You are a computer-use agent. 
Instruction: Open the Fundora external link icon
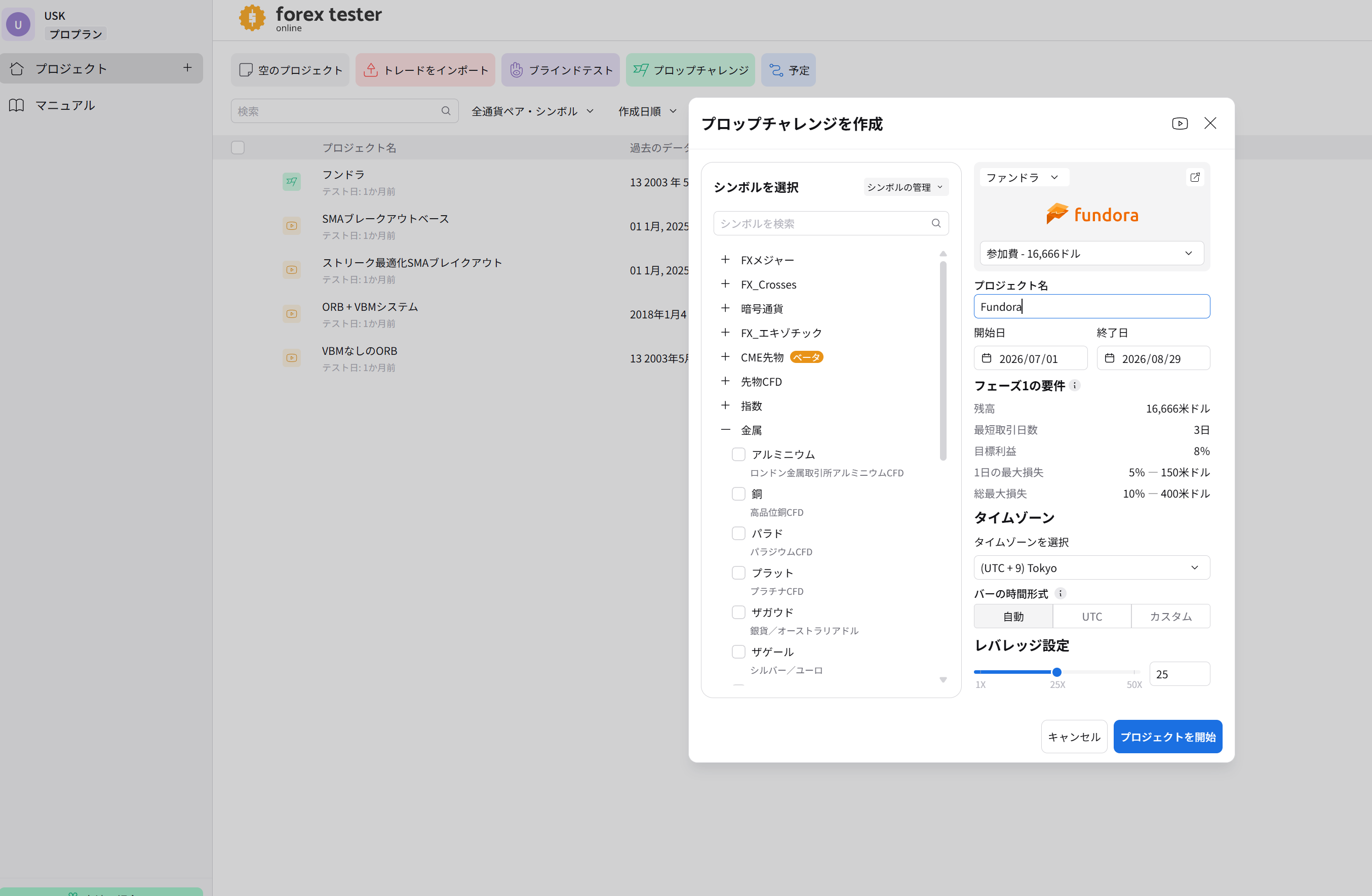tap(1194, 178)
